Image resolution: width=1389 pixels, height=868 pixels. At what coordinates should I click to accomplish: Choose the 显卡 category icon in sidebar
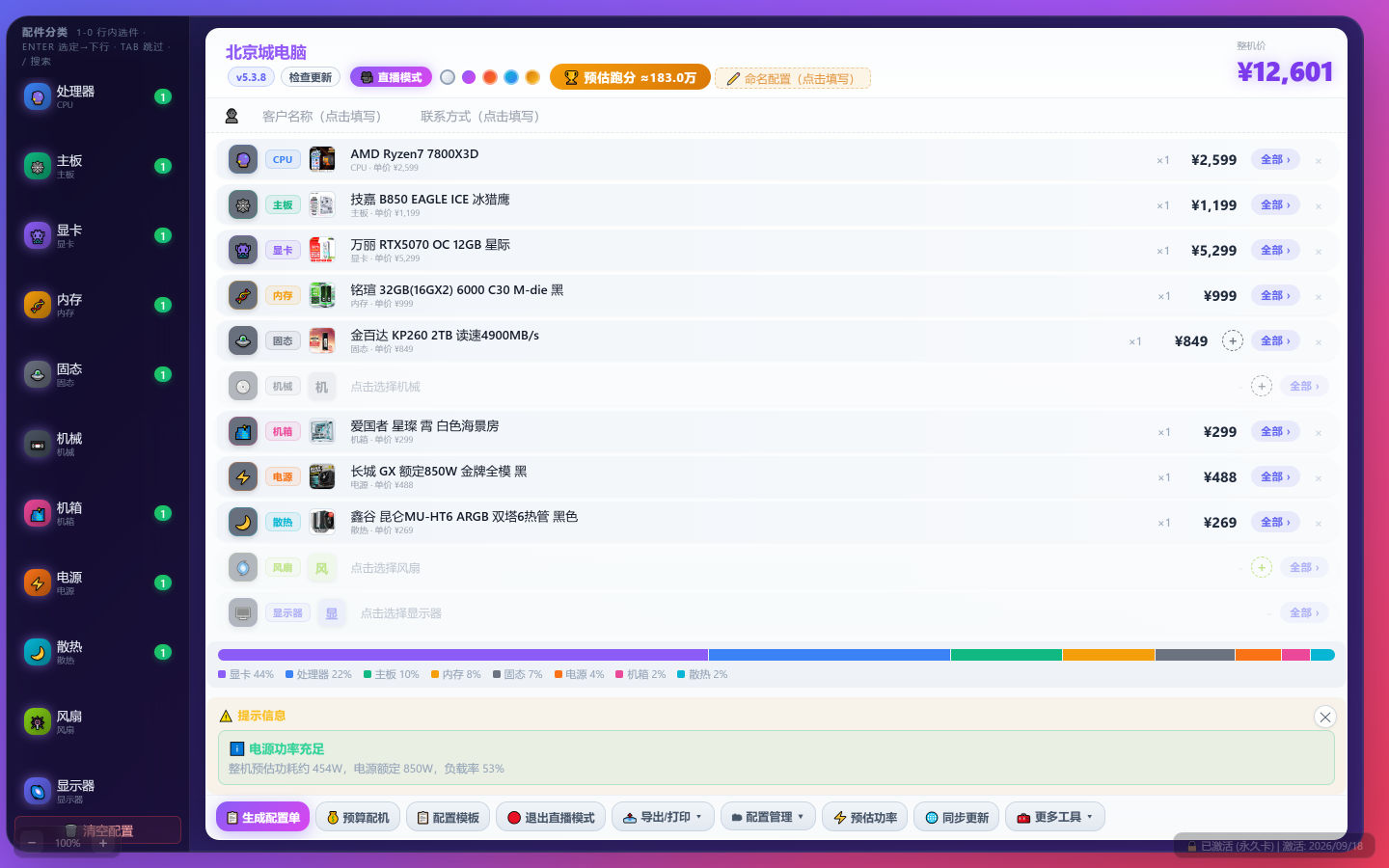[x=38, y=235]
